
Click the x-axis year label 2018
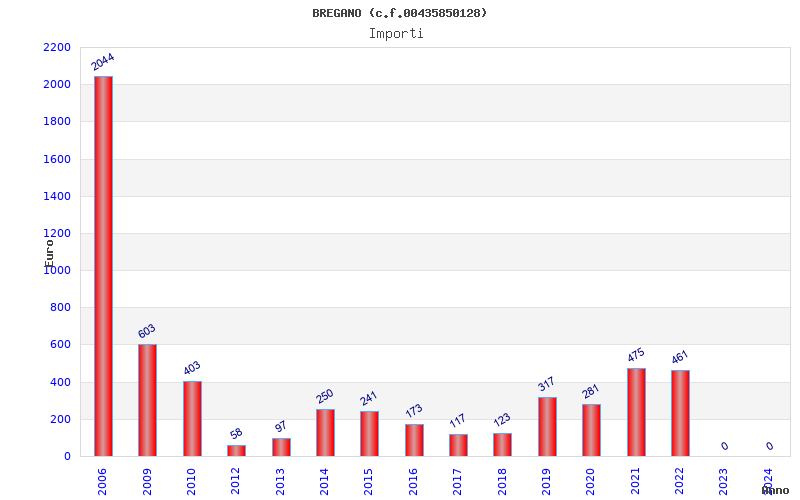(502, 482)
